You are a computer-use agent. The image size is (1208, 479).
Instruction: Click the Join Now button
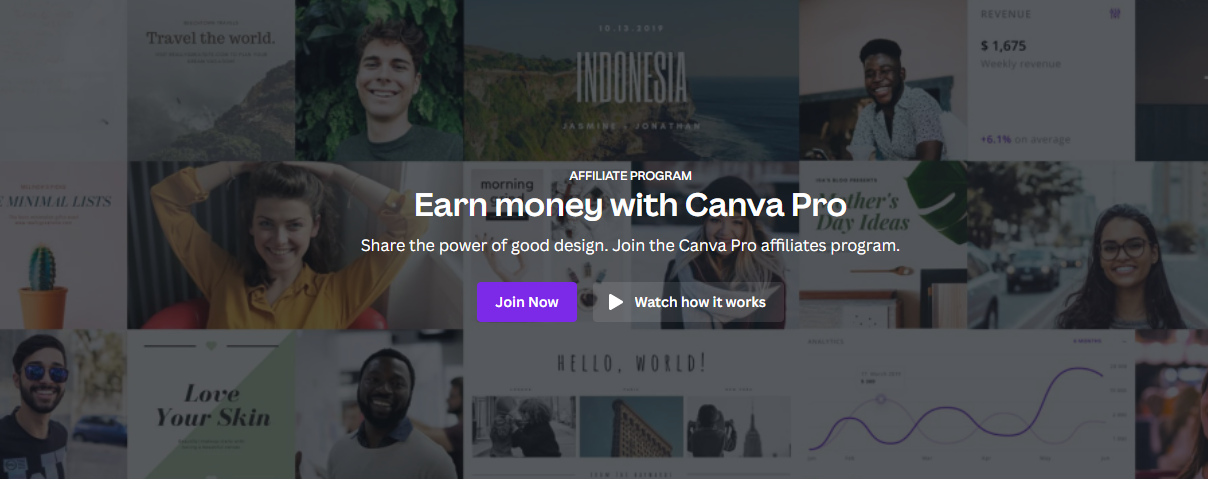coord(527,302)
